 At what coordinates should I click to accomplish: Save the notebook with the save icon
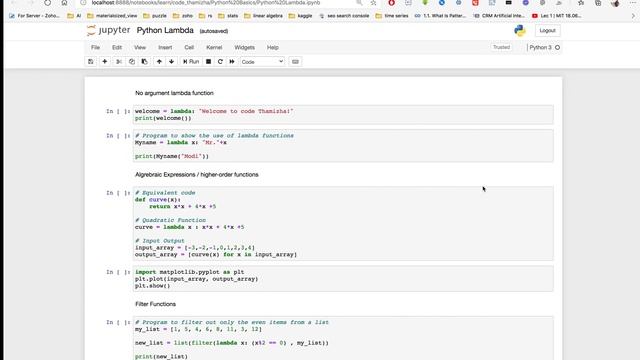coord(91,62)
